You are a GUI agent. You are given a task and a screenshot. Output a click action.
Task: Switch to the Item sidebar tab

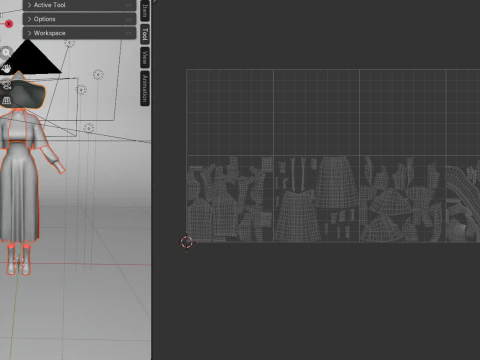(x=145, y=10)
